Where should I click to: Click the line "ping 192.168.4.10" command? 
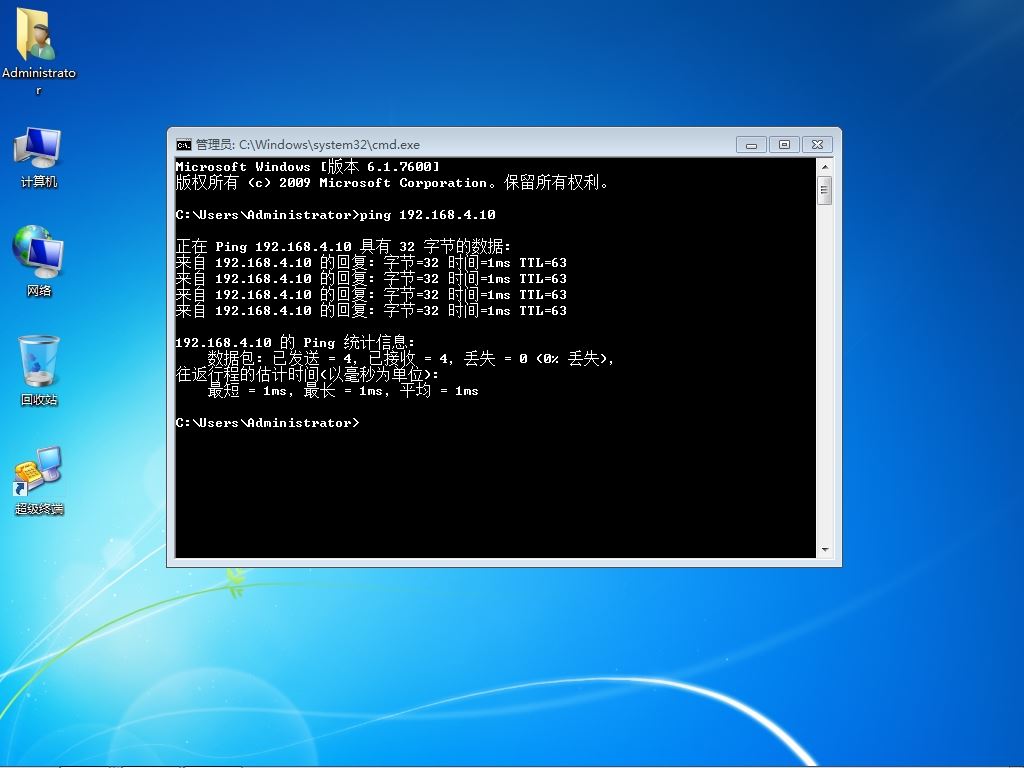click(428, 215)
